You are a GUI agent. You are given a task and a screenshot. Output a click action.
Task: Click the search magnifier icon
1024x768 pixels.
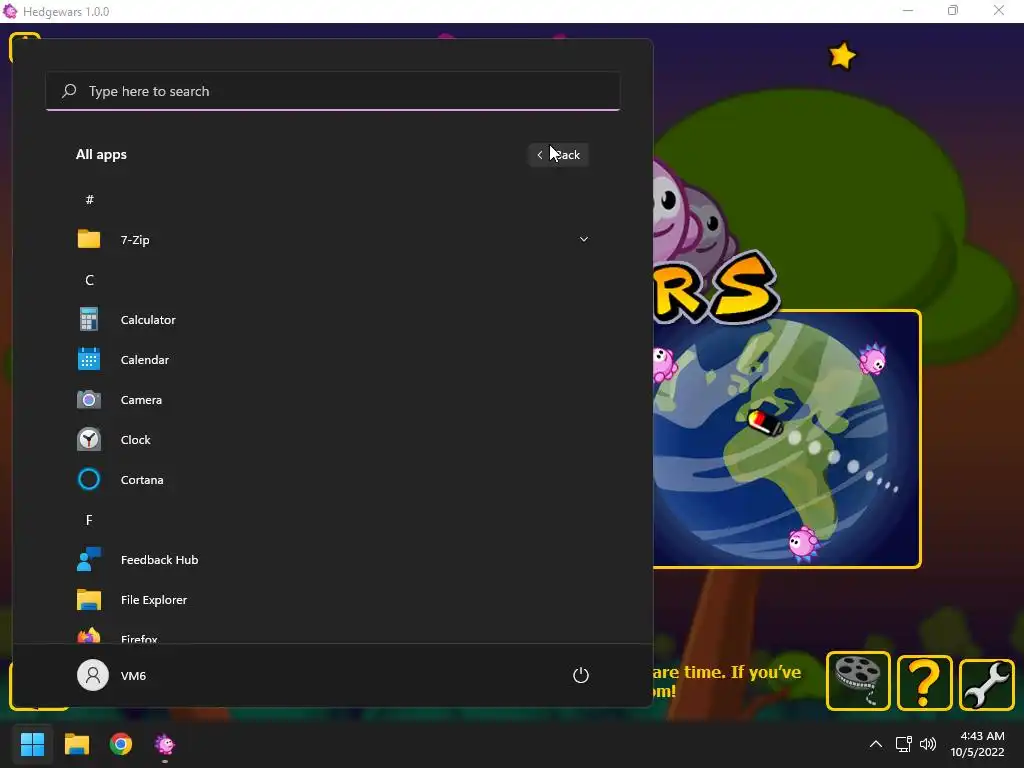tap(69, 91)
